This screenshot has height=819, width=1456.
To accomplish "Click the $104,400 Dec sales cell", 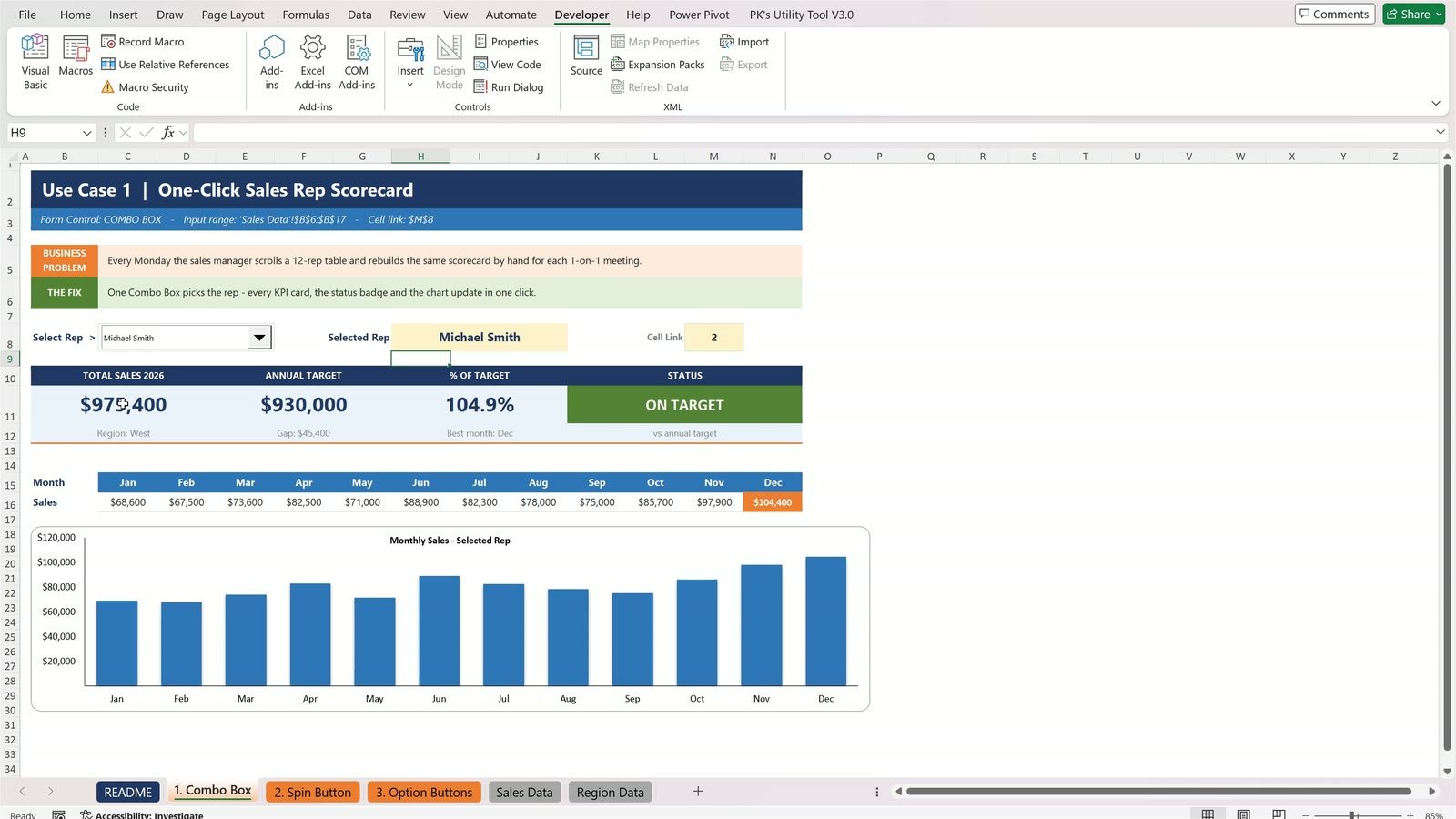I will click(773, 502).
